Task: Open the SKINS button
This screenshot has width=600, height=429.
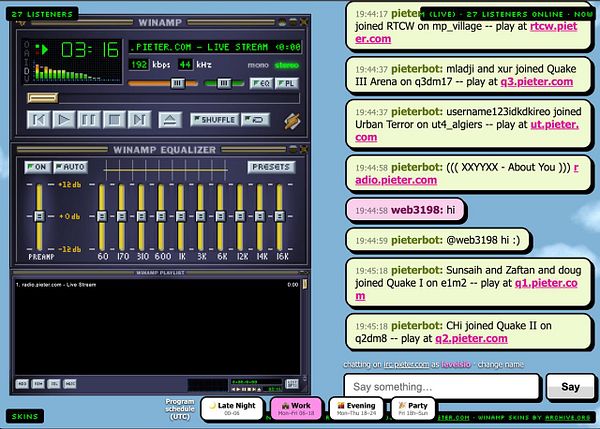Action: click(25, 416)
